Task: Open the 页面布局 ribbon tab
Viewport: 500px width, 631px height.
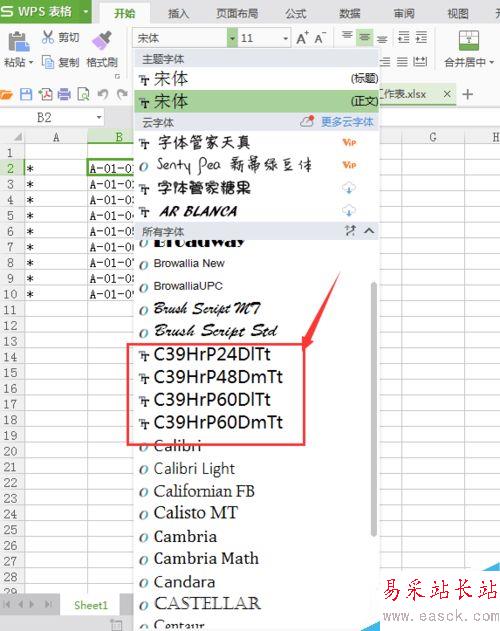Action: (237, 14)
